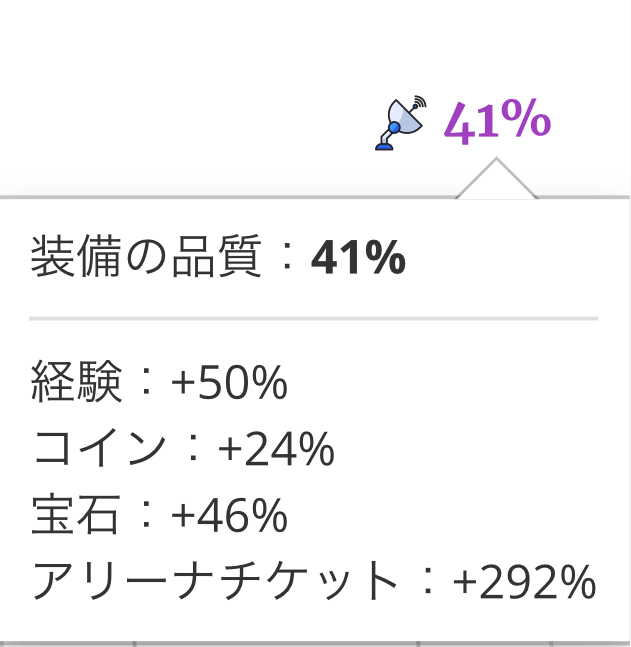
Task: Click the horizontal divider under 装備の品質
Action: tap(314, 319)
